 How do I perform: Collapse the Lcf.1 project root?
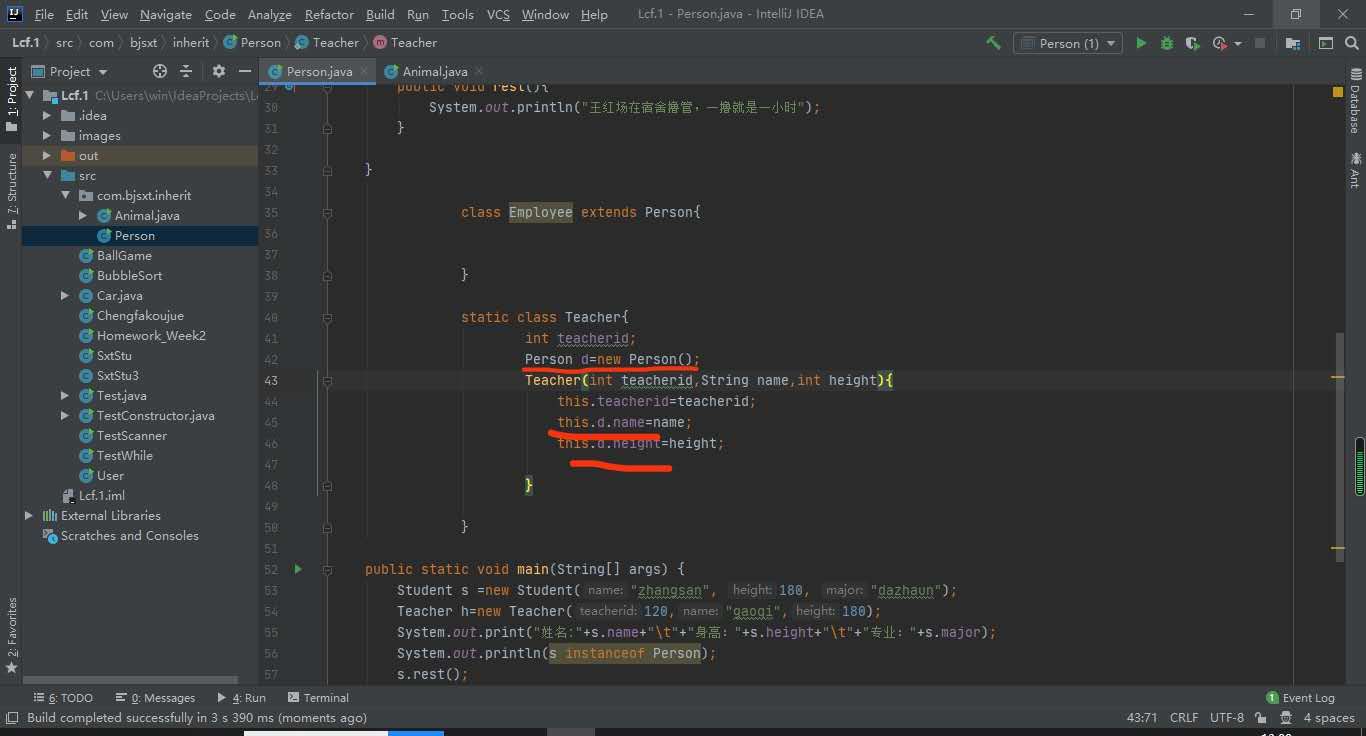pos(29,95)
